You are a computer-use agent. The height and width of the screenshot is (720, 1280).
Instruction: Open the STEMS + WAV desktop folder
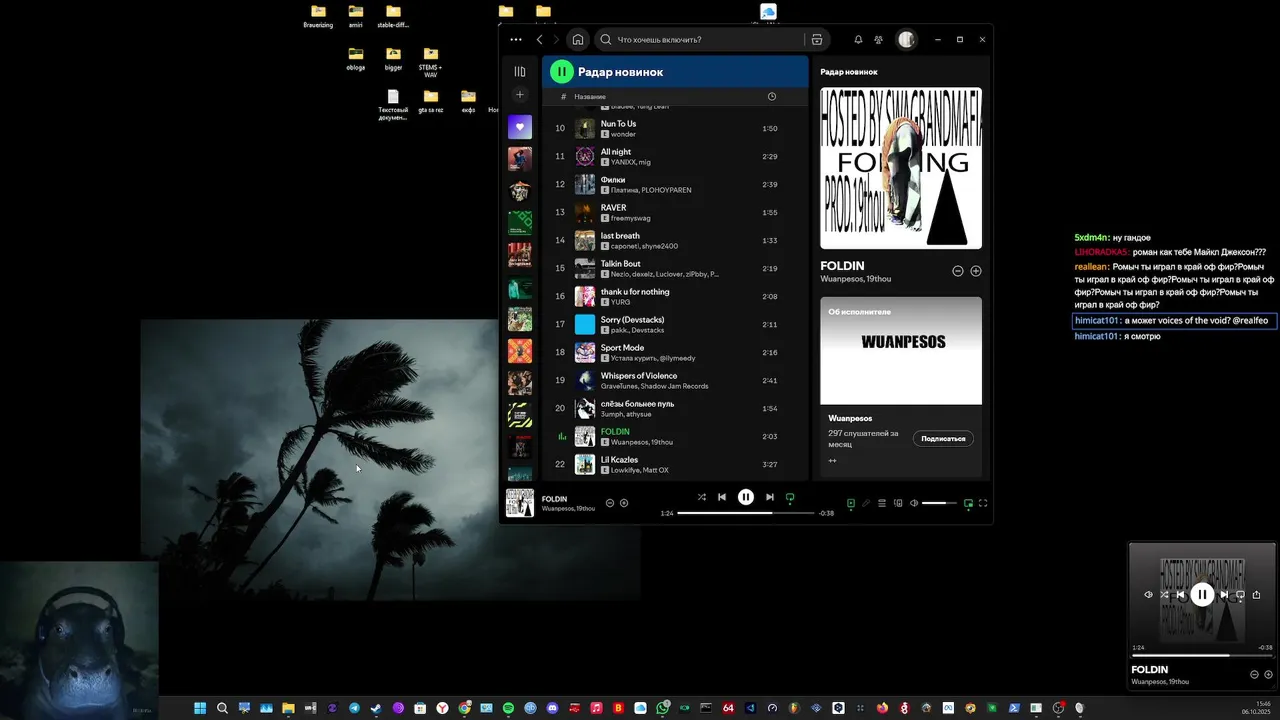point(430,60)
